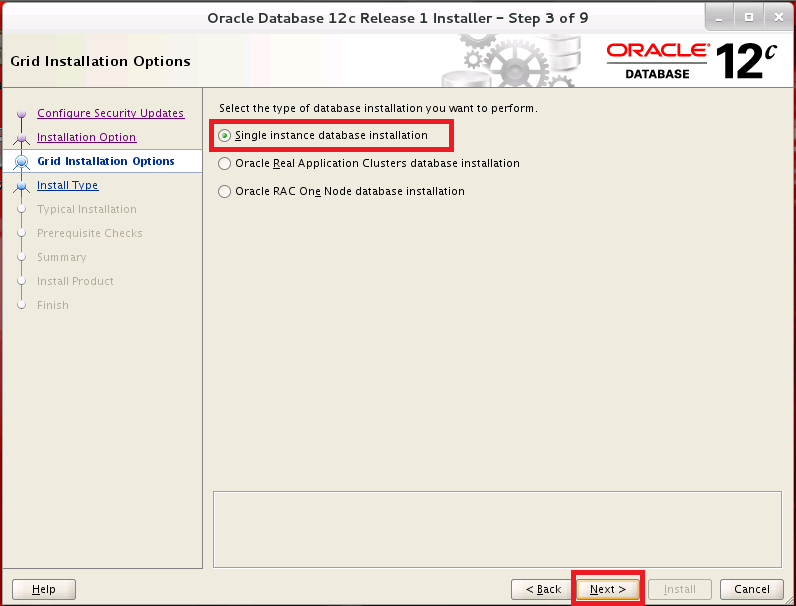Click the Finish step text

[53, 305]
